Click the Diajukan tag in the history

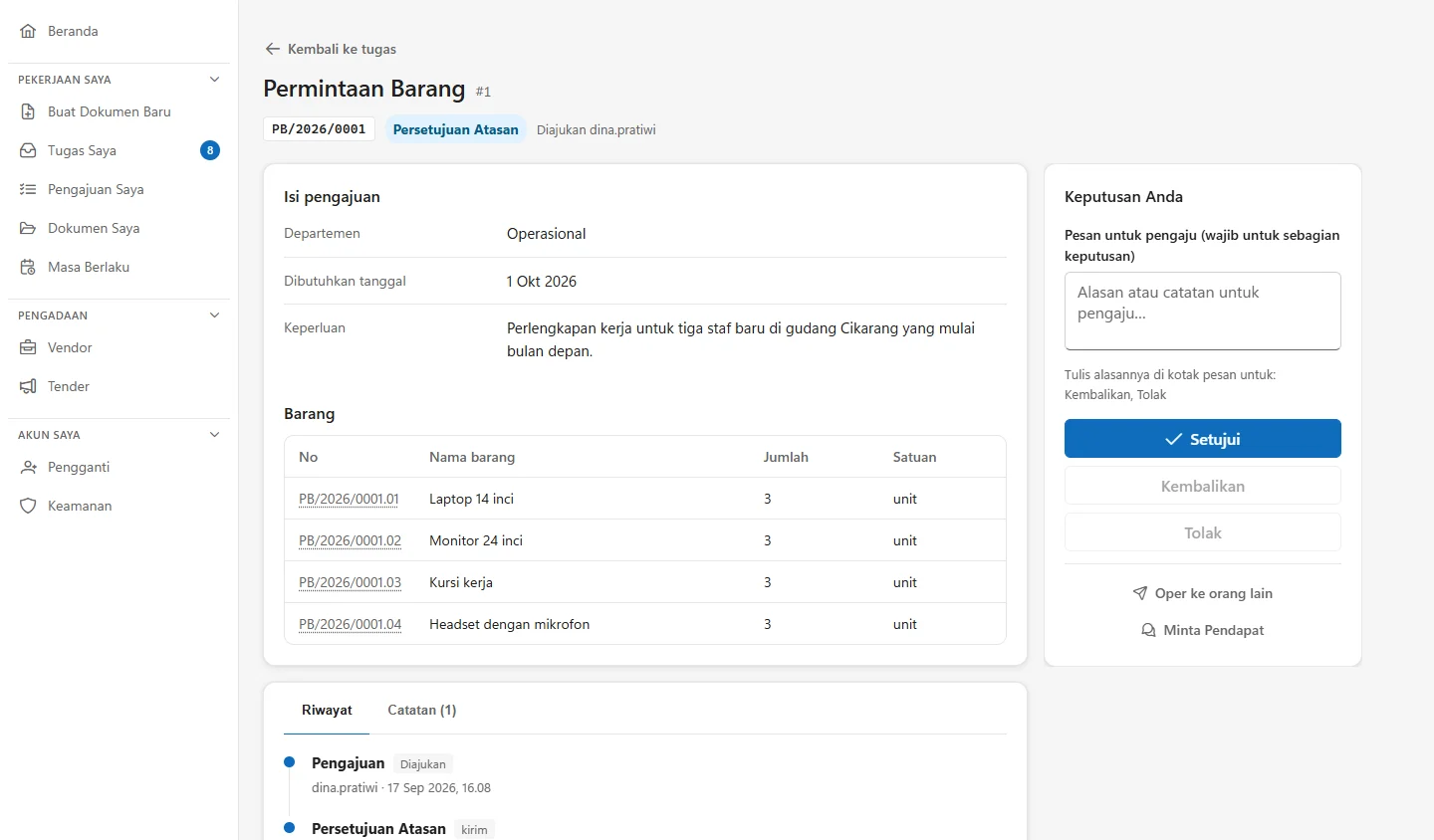(x=423, y=764)
